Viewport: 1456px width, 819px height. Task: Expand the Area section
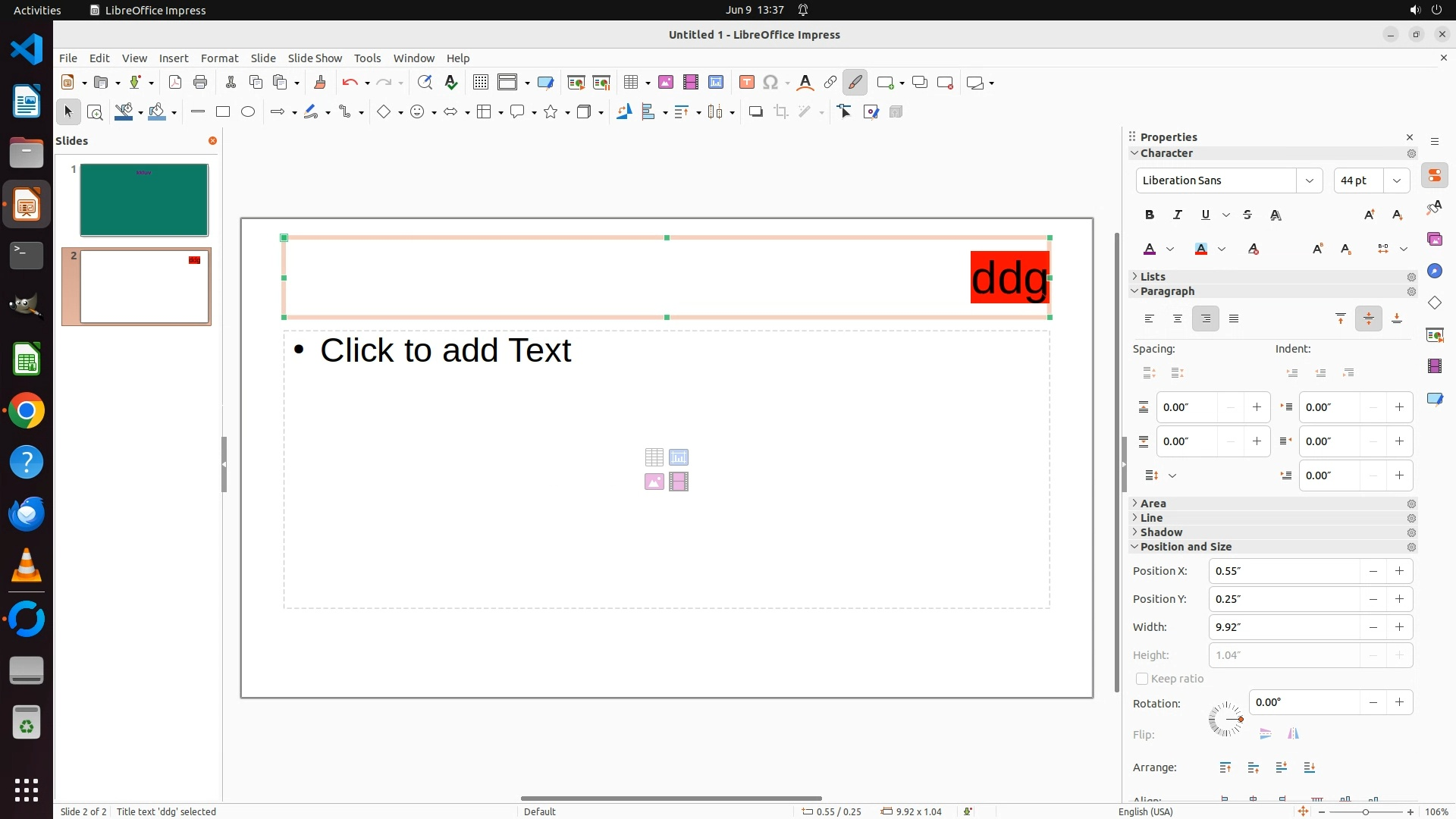1153,504
